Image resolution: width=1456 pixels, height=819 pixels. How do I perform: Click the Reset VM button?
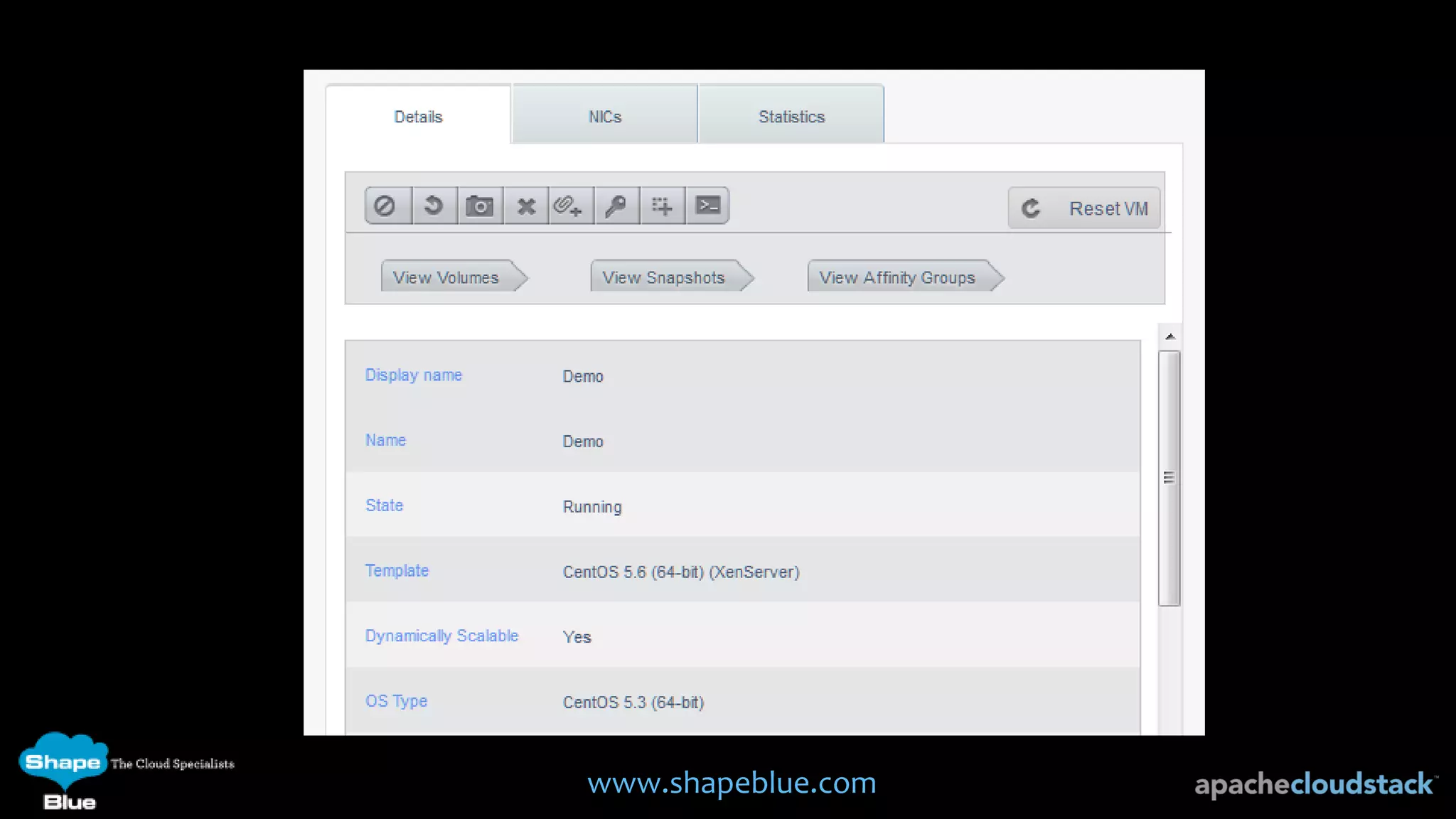pyautogui.click(x=1084, y=208)
